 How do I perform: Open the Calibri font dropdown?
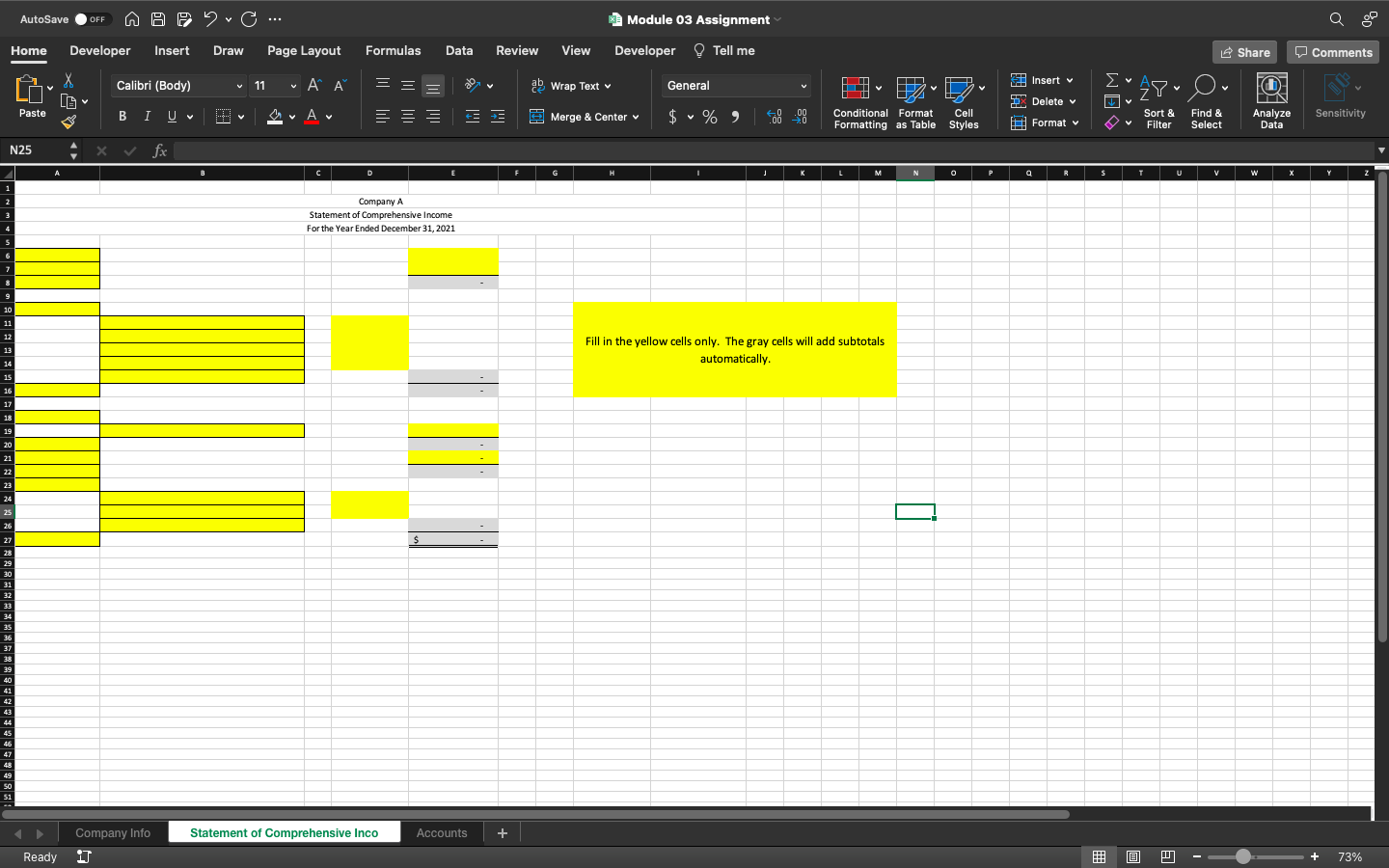(x=177, y=86)
